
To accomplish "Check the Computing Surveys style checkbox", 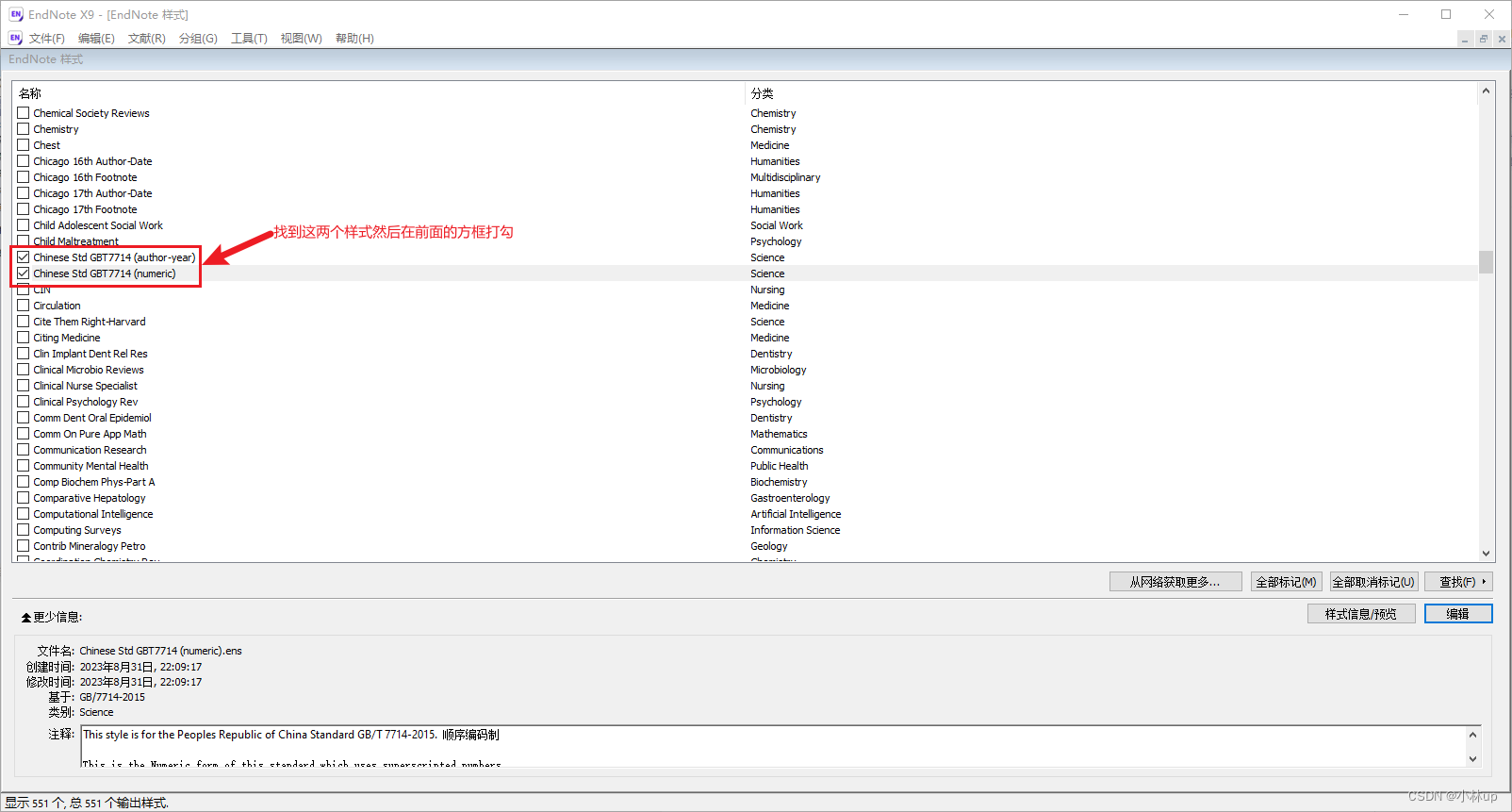I will click(x=24, y=529).
